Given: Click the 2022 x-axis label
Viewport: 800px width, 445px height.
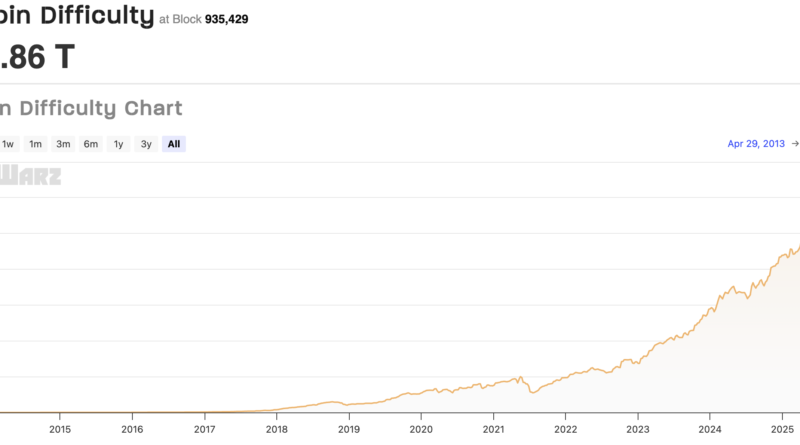Looking at the screenshot, I should tap(565, 430).
